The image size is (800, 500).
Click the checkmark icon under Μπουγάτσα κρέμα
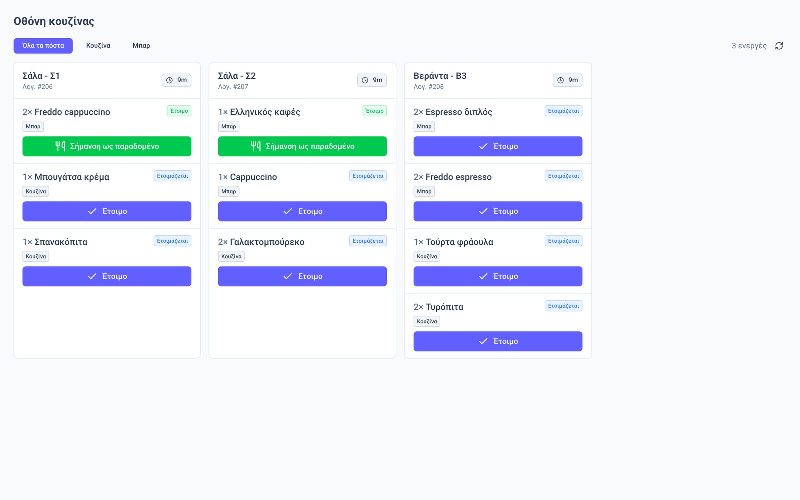click(92, 211)
